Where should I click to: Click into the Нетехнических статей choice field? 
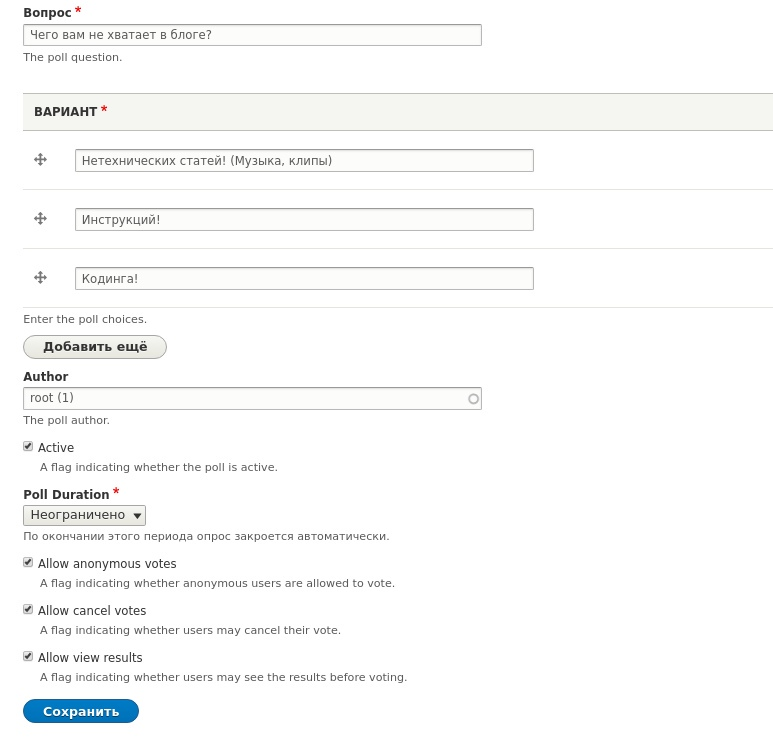tap(304, 160)
